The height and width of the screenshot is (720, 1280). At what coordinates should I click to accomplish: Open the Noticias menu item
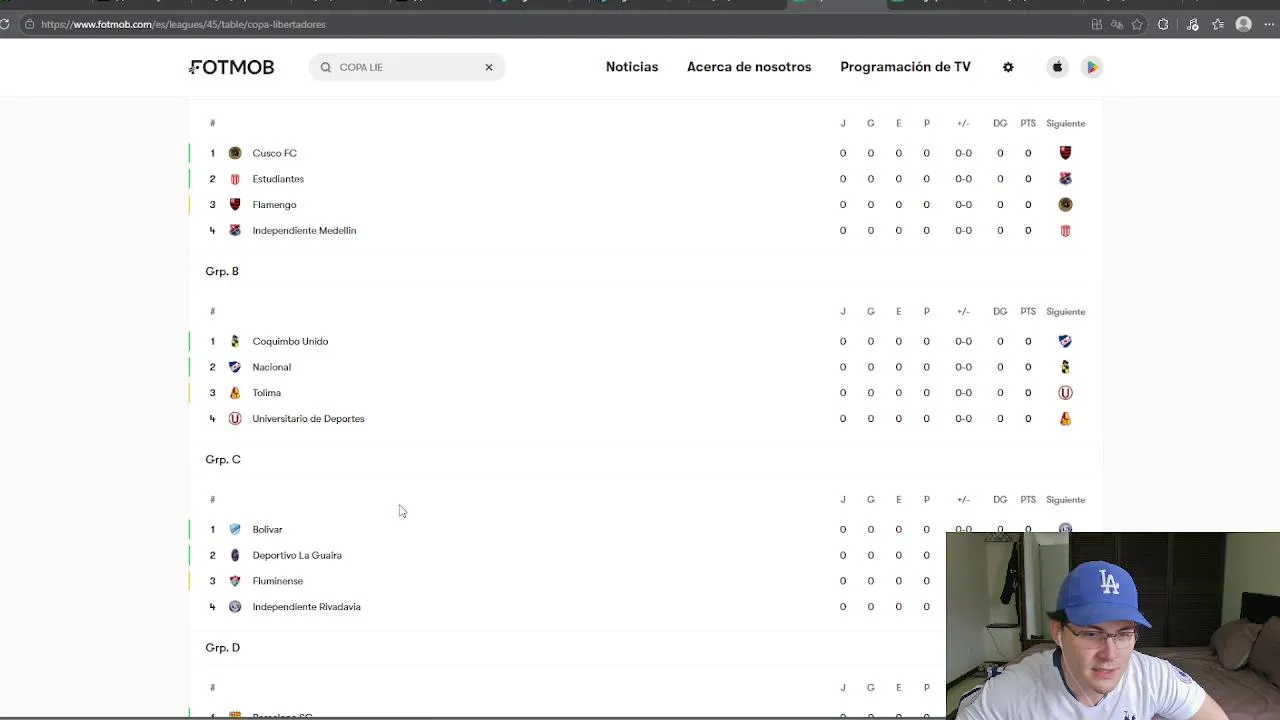point(632,67)
